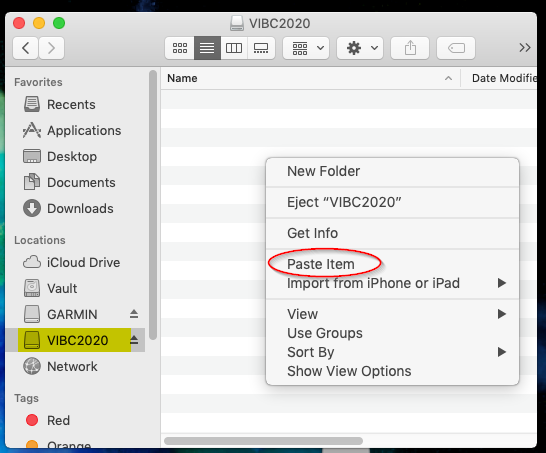Switch to column view
This screenshot has width=546, height=453.
click(234, 48)
